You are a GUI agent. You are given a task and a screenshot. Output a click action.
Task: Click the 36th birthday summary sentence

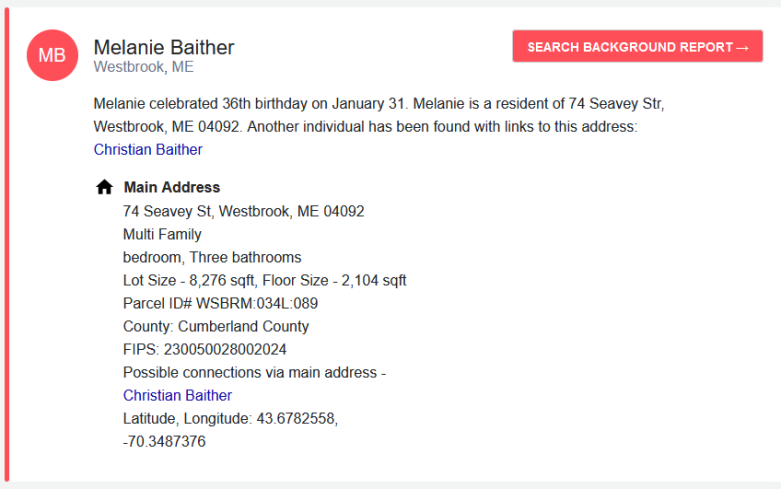coord(251,104)
